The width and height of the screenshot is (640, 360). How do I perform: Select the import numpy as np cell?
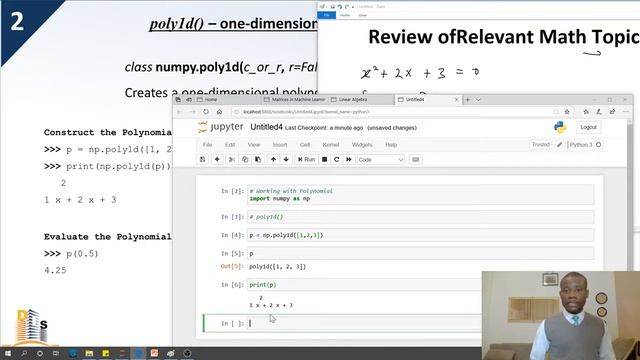(x=420, y=195)
